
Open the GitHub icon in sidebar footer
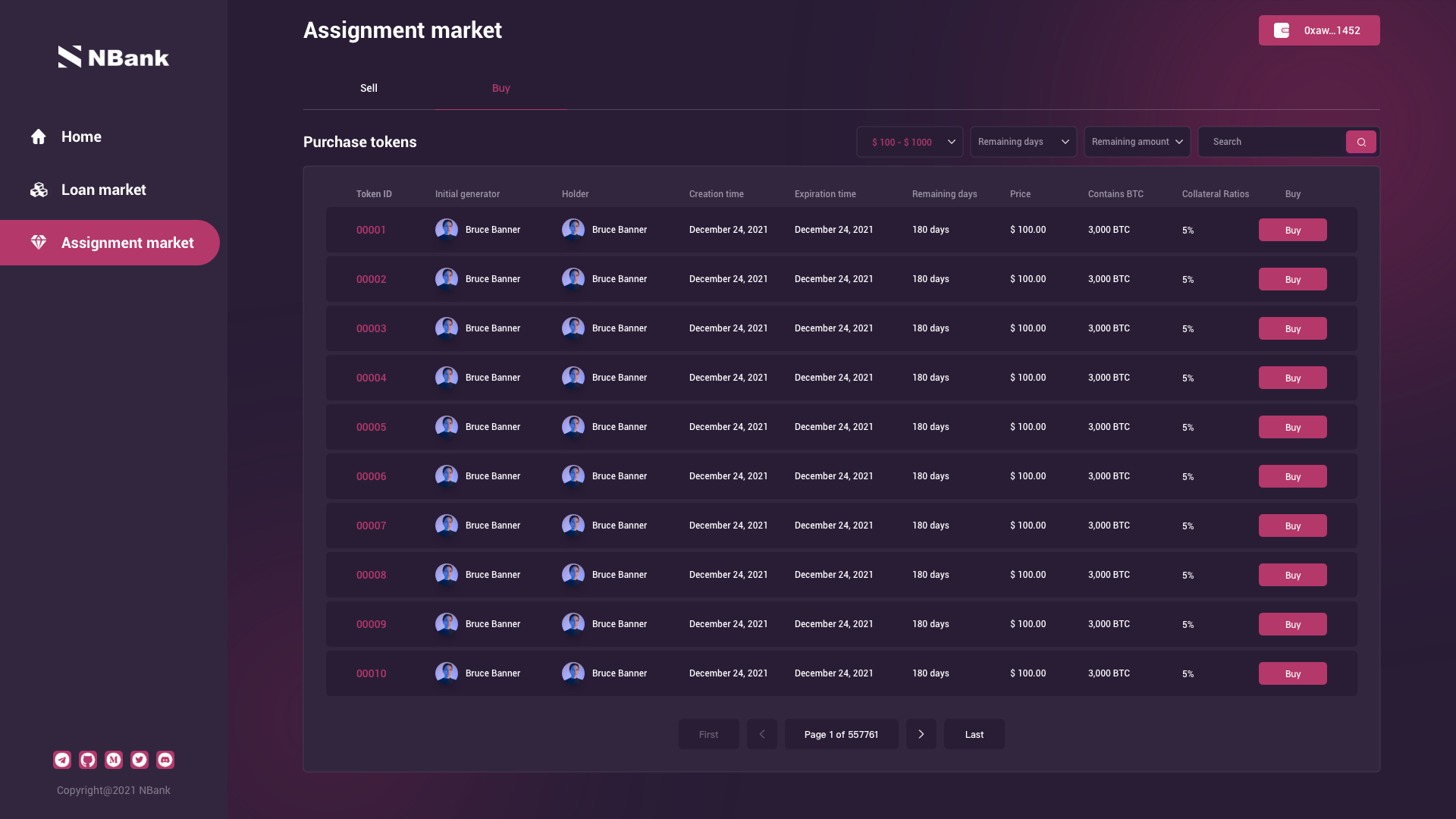click(x=88, y=760)
